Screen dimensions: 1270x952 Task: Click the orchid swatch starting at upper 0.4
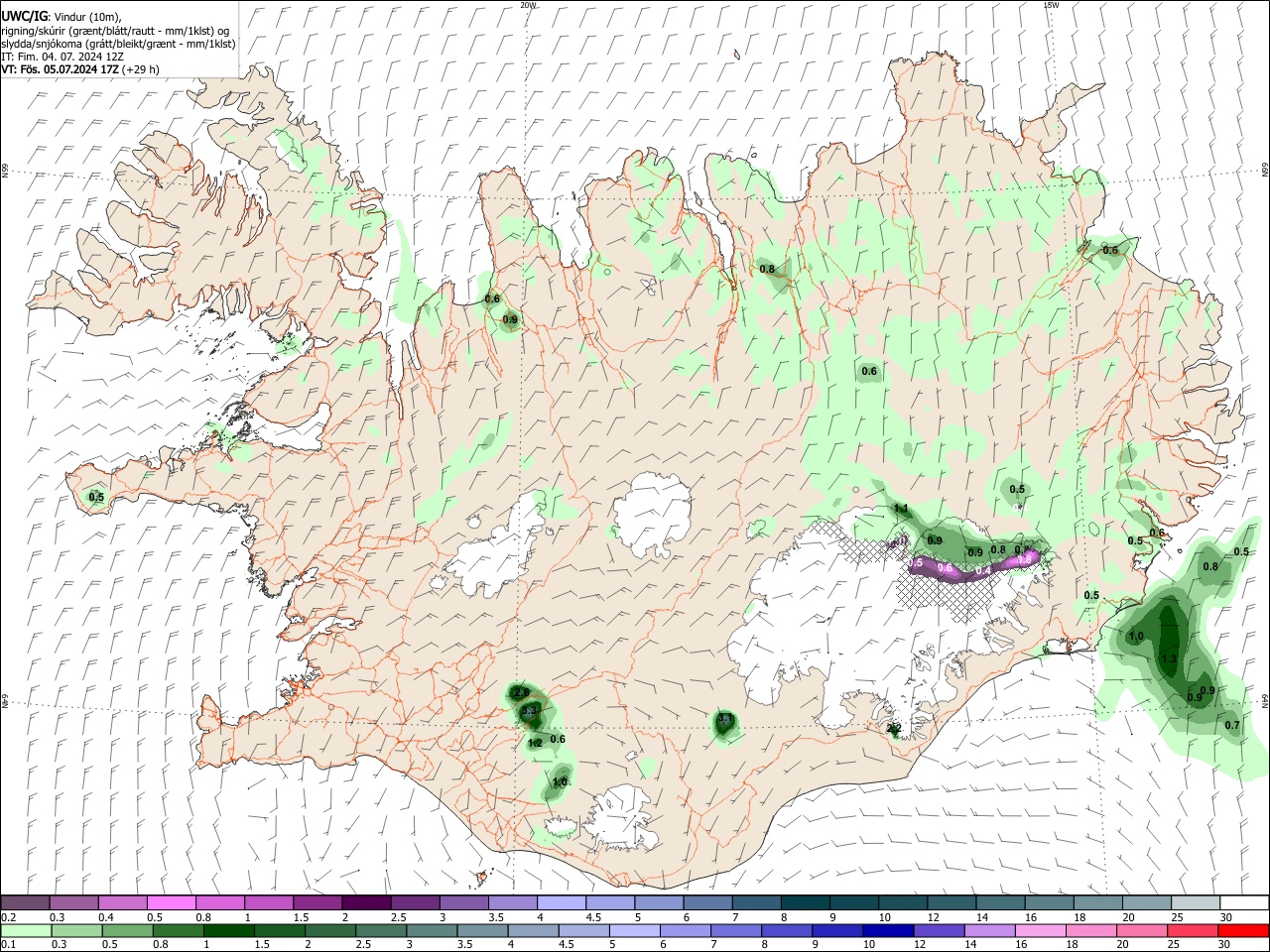point(123,902)
